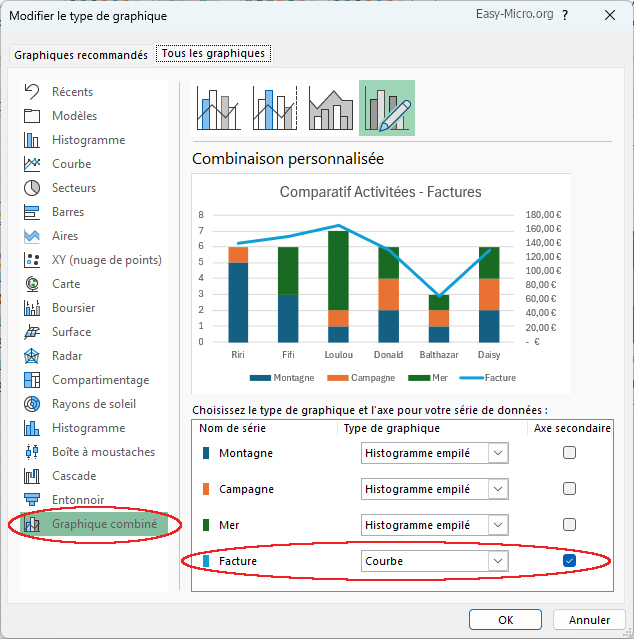This screenshot has width=634, height=639.
Task: Click the Campagne orange series swatch
Action: (x=206, y=489)
